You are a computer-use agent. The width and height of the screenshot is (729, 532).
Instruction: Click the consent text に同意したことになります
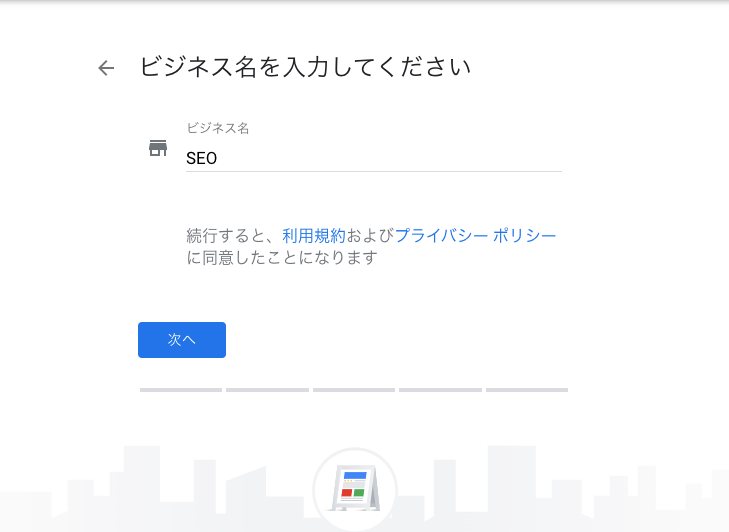pos(282,257)
